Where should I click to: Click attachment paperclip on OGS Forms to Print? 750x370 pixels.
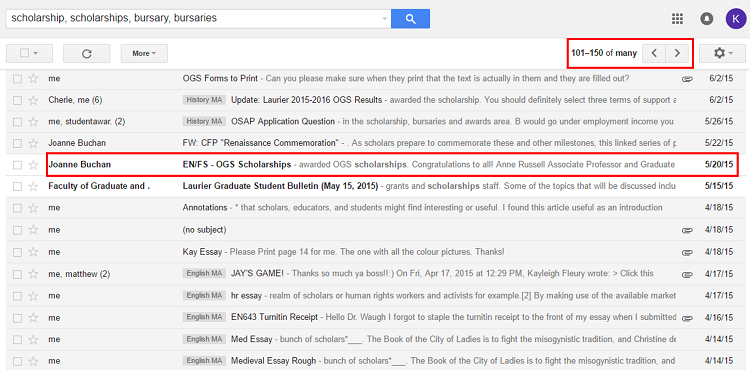coord(687,79)
